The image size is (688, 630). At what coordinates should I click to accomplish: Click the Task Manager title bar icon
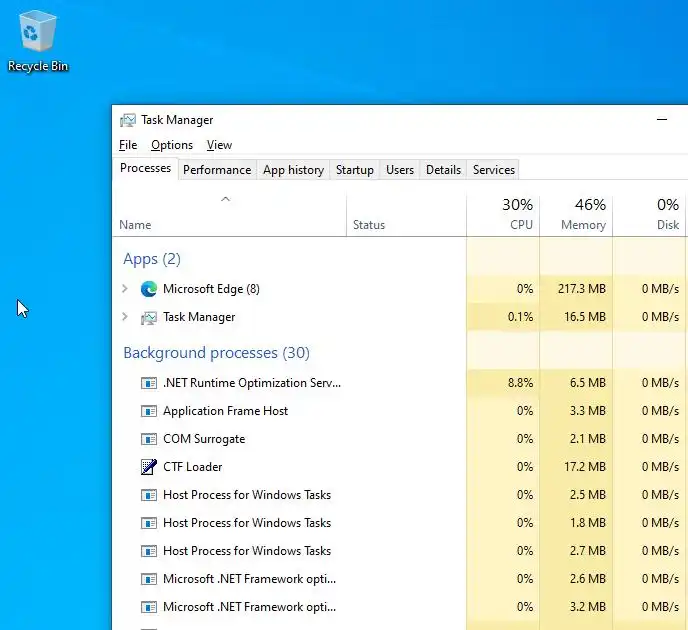point(128,120)
